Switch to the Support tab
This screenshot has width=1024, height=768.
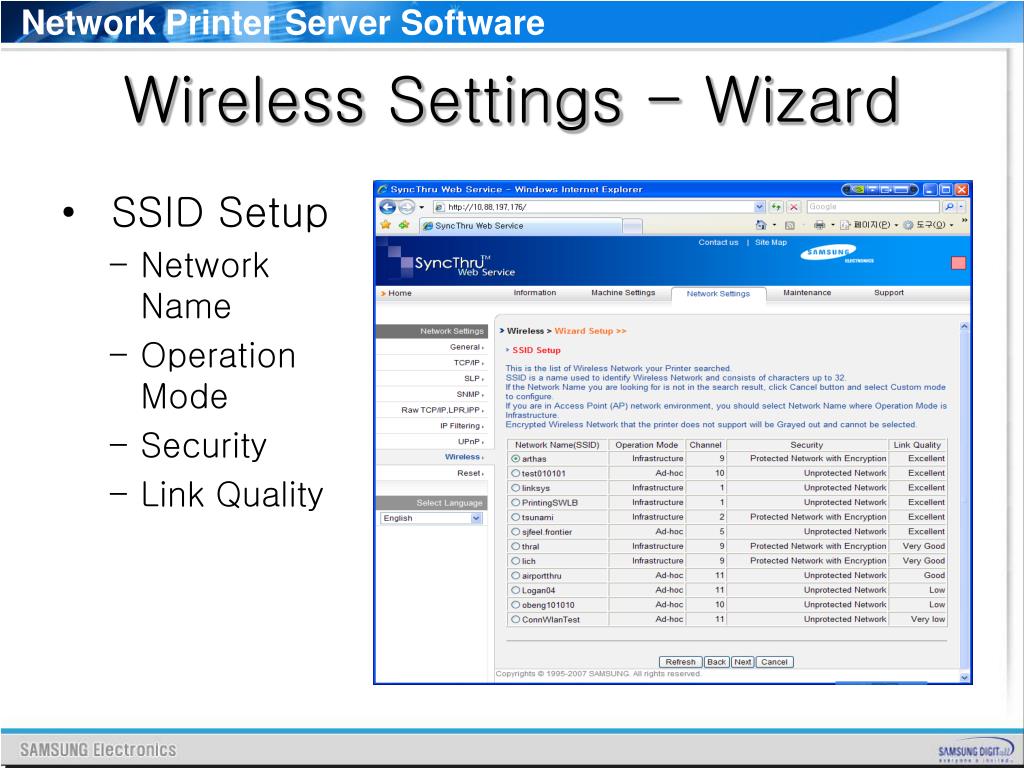tap(889, 293)
